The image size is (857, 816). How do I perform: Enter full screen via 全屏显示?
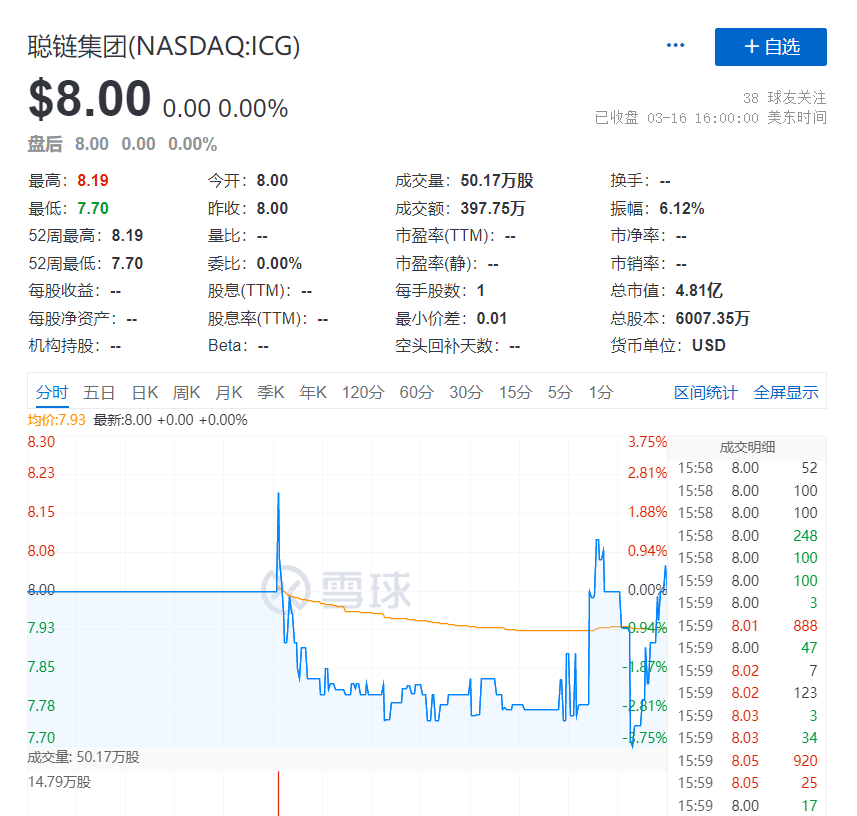point(786,393)
